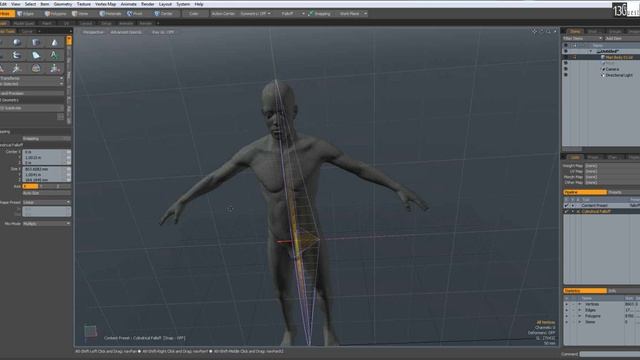640x360 pixels.
Task: Click the Ray GL Off button
Action: [163, 32]
